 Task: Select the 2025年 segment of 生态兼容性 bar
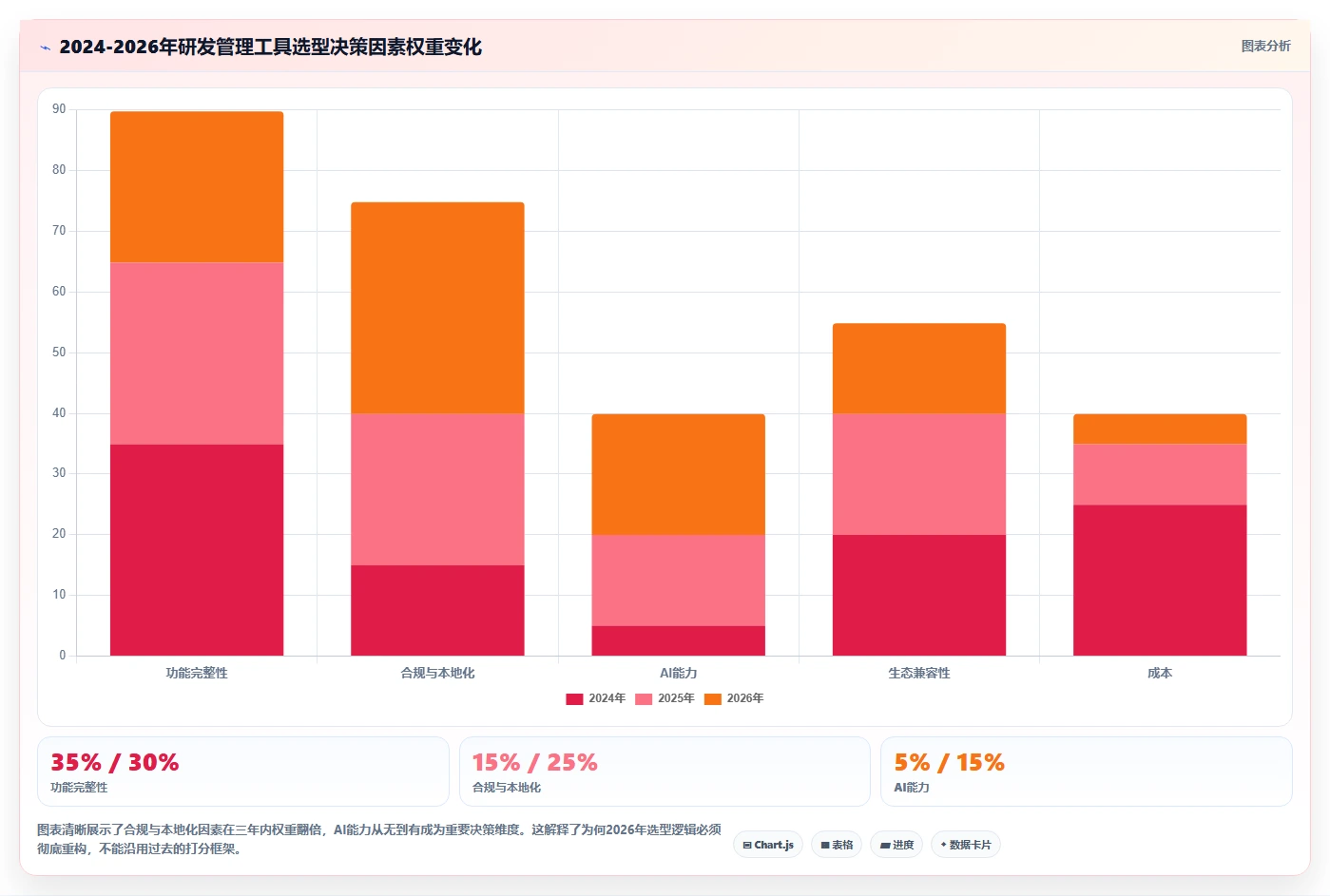click(x=919, y=474)
